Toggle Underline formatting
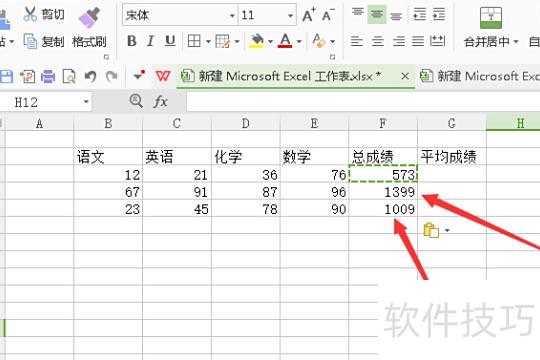The height and width of the screenshot is (360, 540). point(170,41)
